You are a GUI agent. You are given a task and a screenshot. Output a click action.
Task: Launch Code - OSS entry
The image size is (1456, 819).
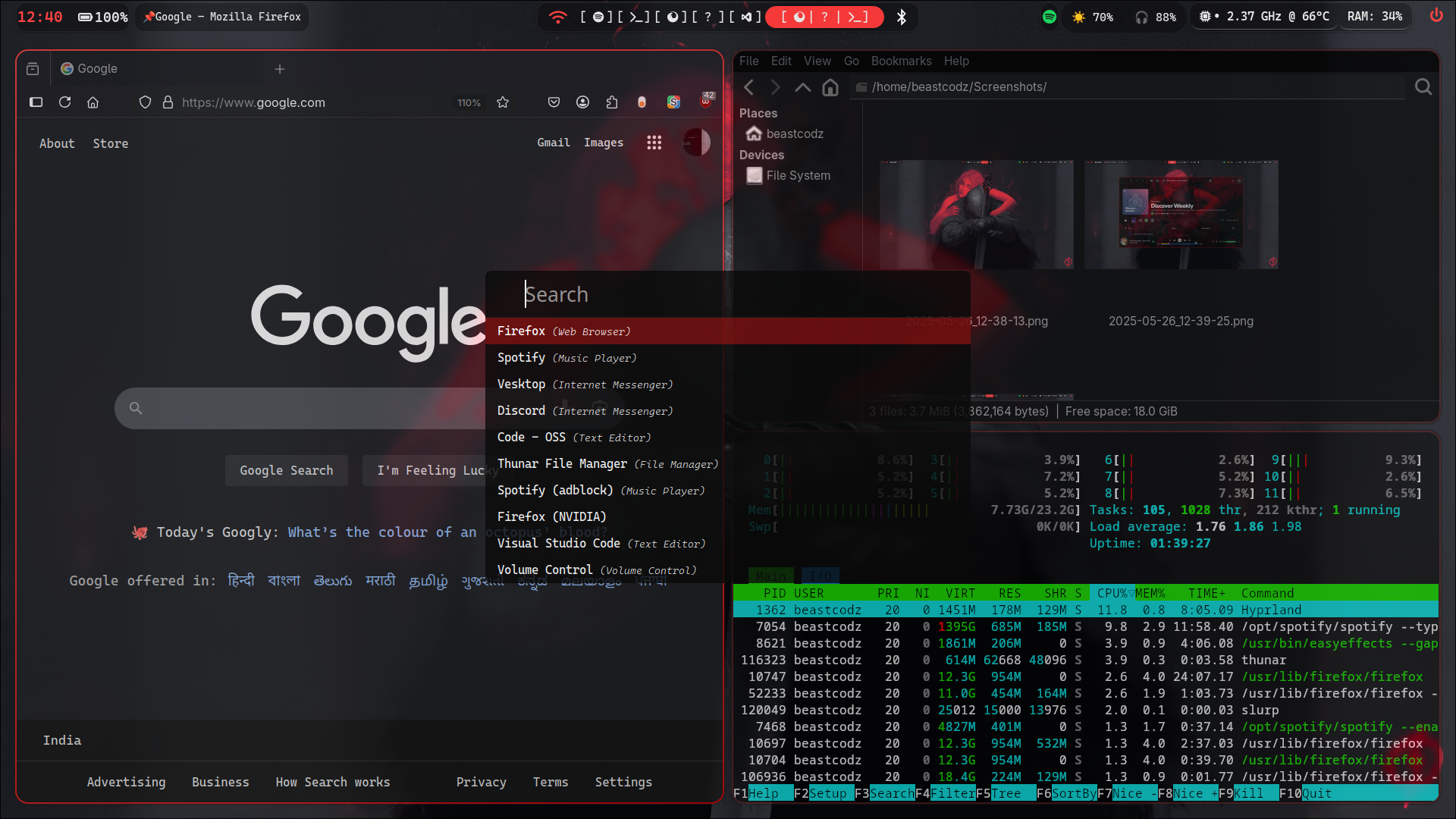(728, 438)
